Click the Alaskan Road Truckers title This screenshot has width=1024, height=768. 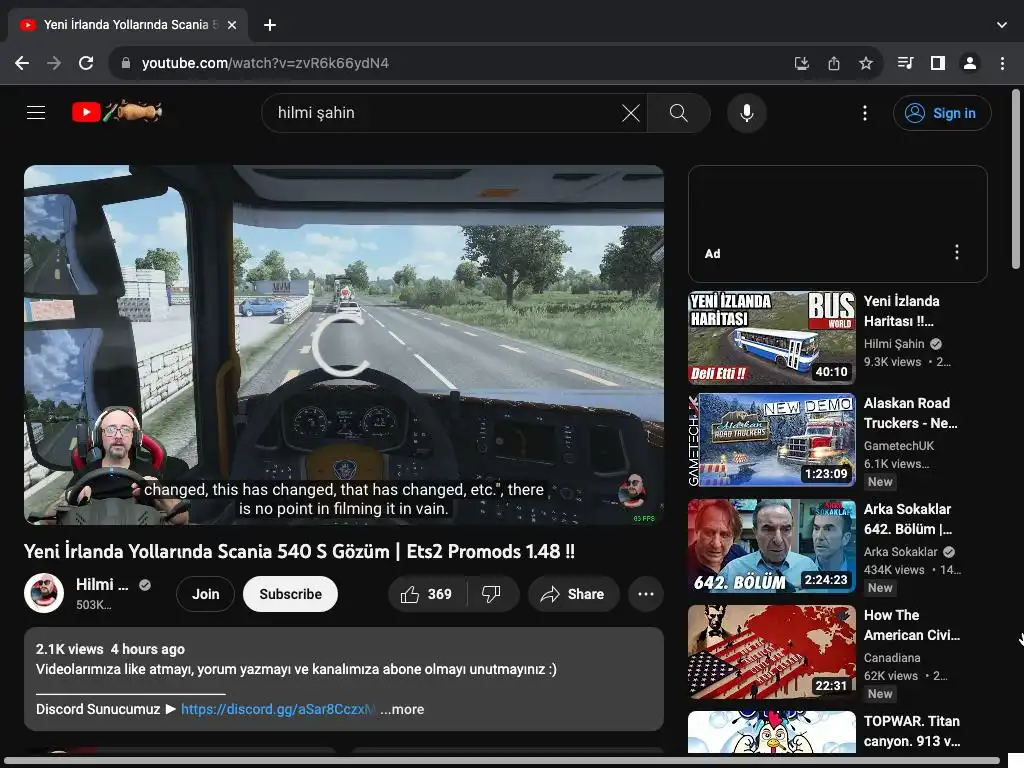(910, 413)
